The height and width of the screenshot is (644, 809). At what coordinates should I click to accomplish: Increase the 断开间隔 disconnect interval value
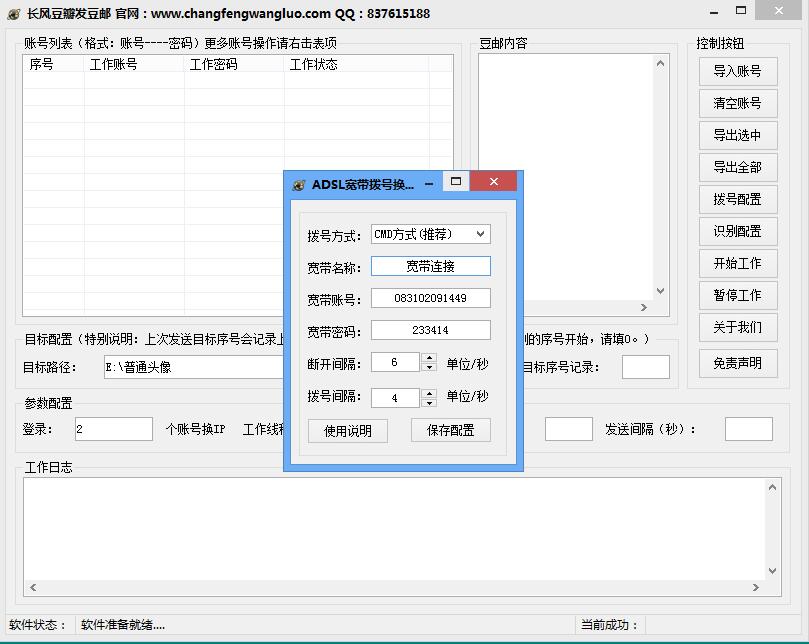click(431, 358)
